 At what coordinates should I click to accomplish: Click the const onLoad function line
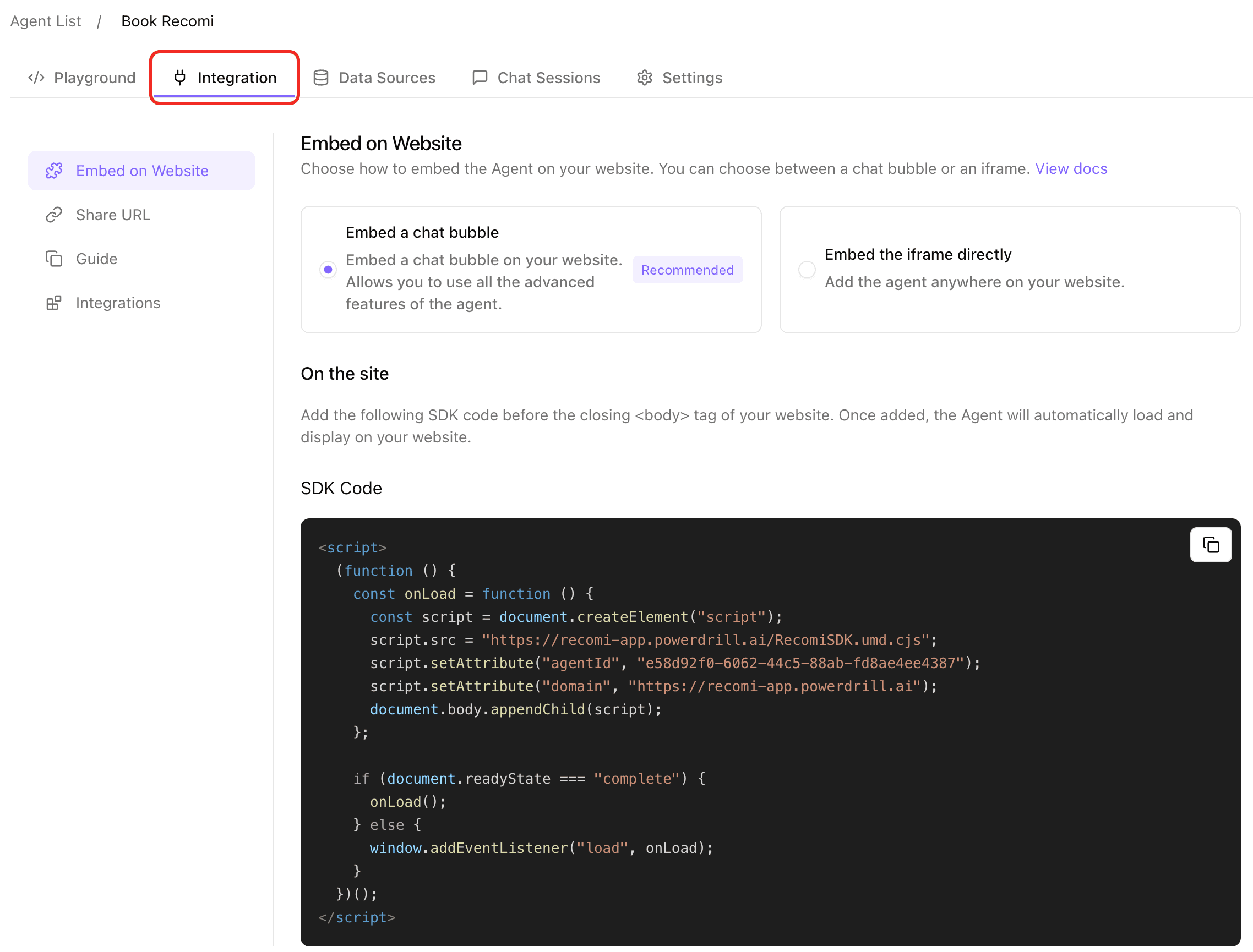pyautogui.click(x=473, y=594)
